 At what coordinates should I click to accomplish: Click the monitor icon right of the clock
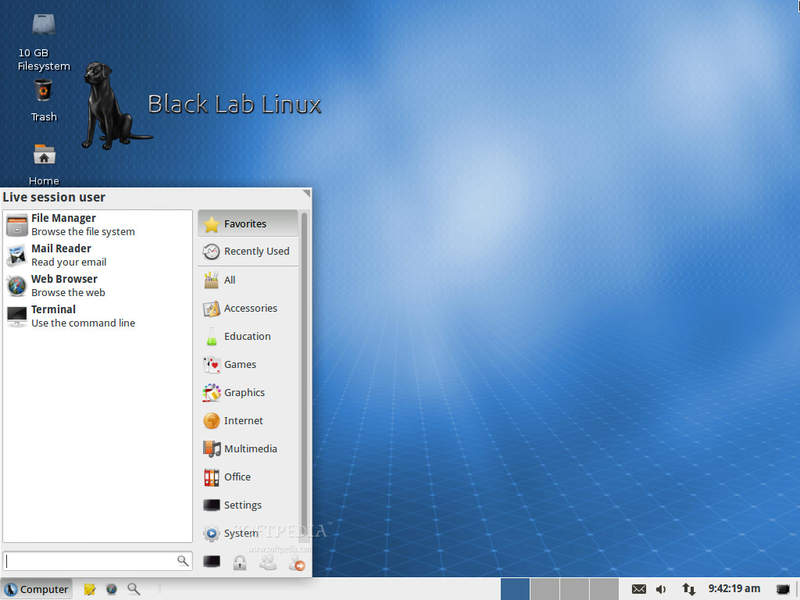pos(783,589)
